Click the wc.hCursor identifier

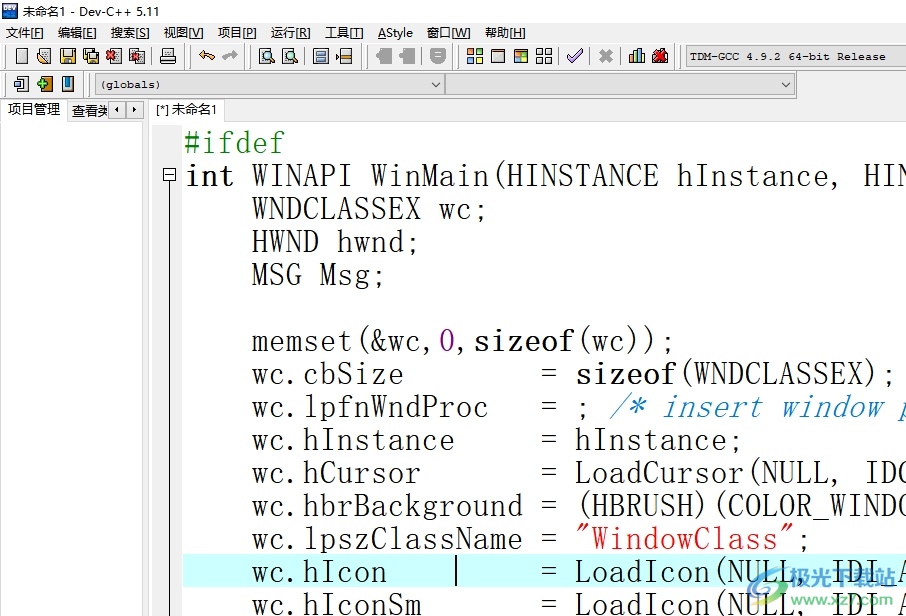point(336,473)
